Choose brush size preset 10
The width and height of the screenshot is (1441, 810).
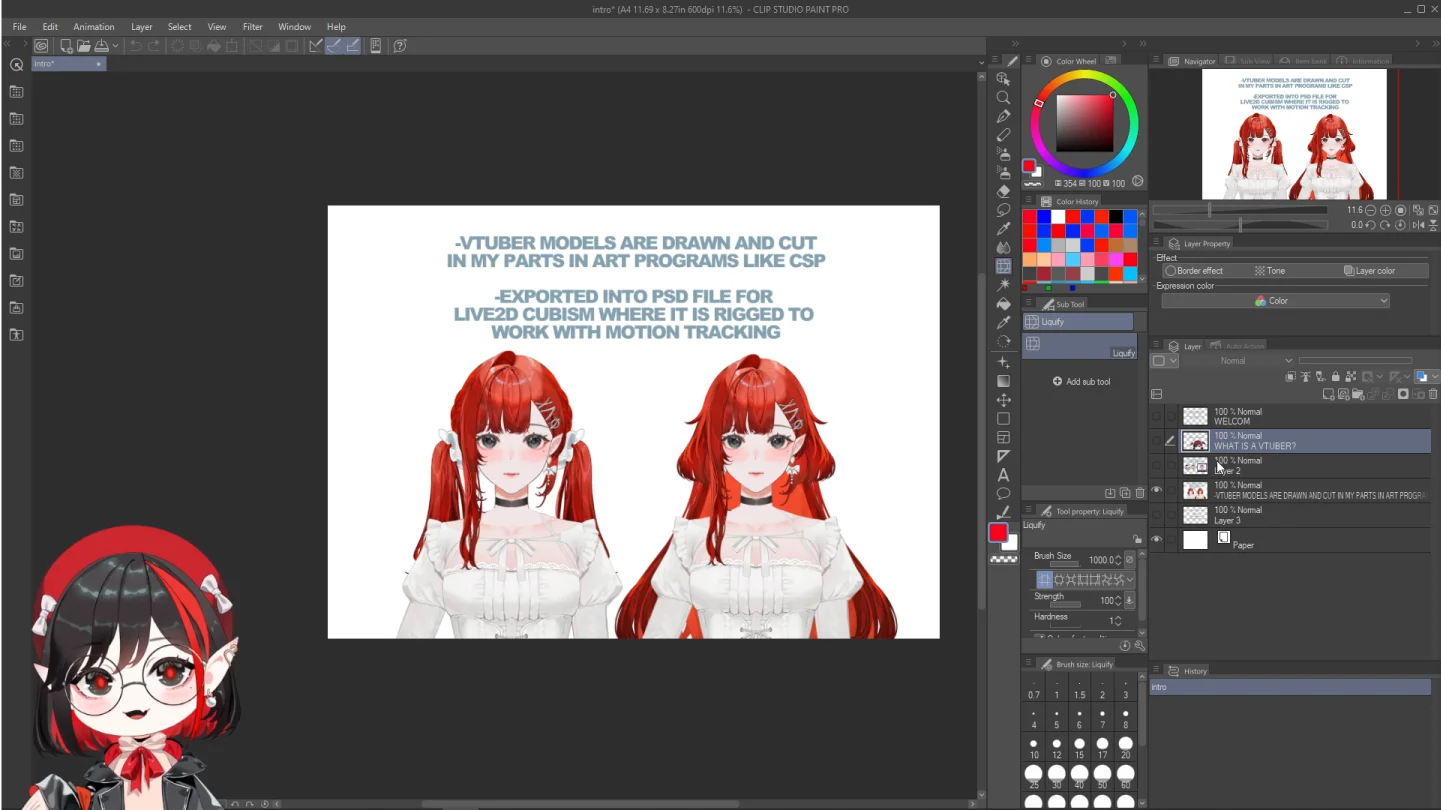[1034, 748]
